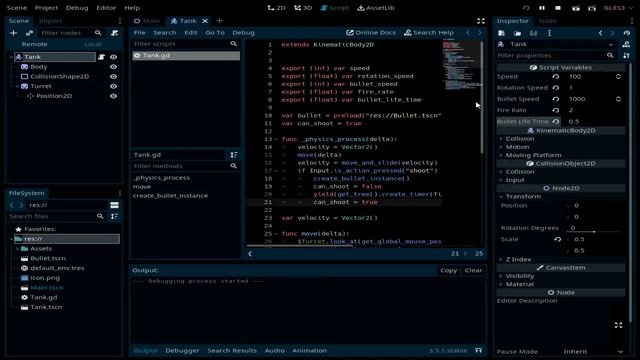Adjust the Rotation Degrees slider
The height and width of the screenshot is (360, 640).
(x=594, y=232)
